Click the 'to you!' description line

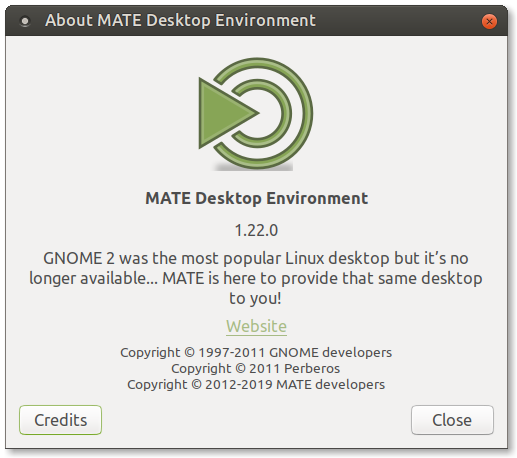tap(255, 298)
